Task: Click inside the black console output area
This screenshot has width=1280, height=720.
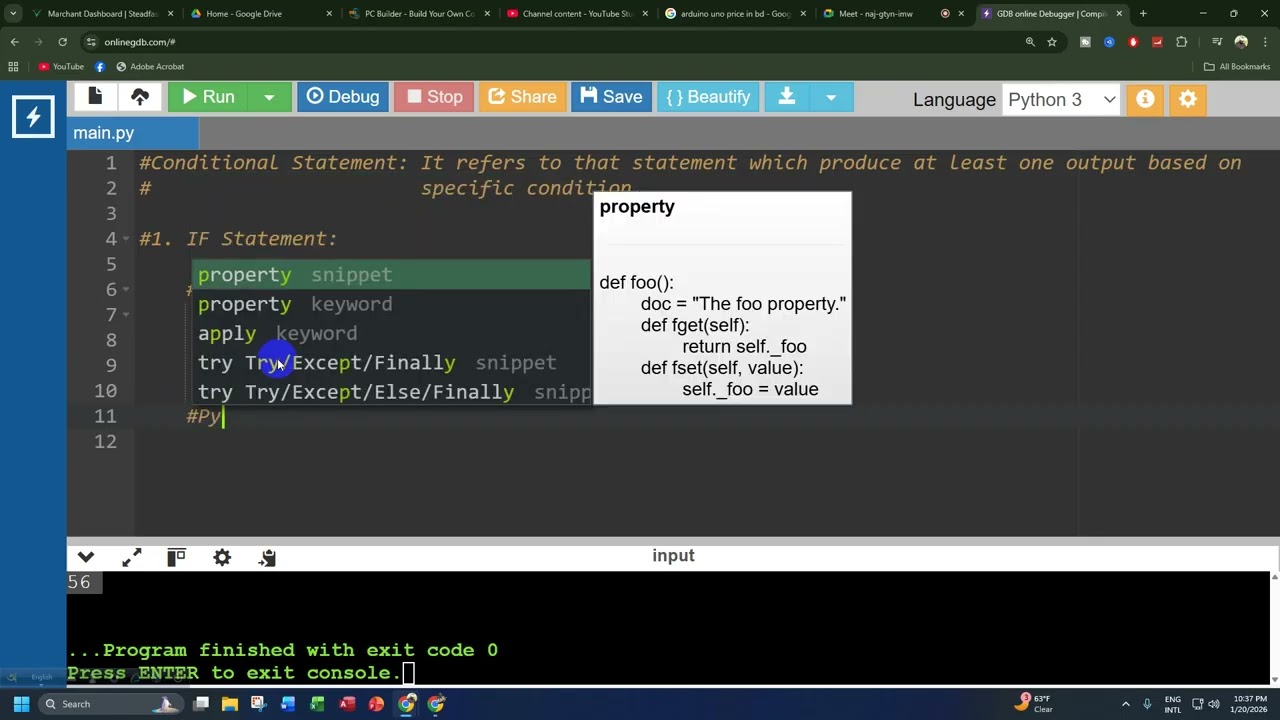Action: click(668, 628)
